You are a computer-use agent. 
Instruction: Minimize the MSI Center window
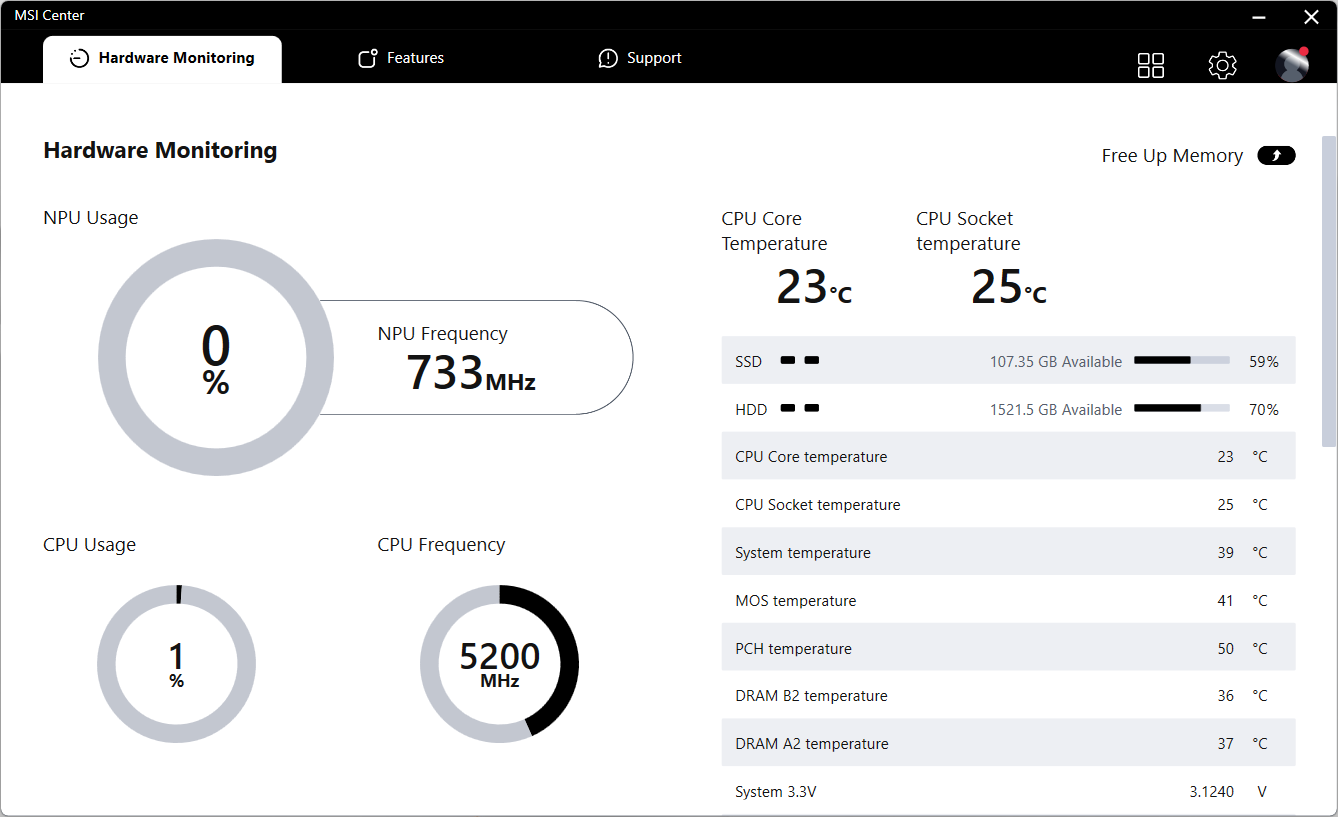[x=1259, y=16]
